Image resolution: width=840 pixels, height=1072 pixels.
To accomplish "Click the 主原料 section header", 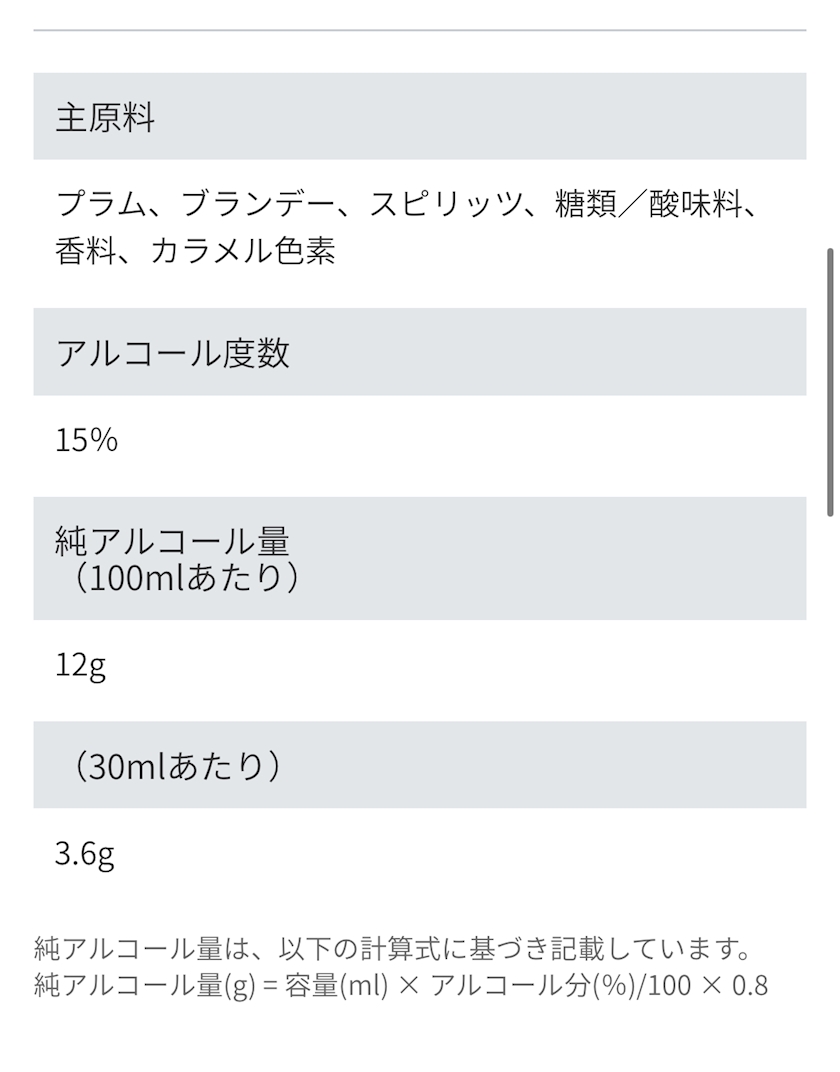I will tap(105, 118).
